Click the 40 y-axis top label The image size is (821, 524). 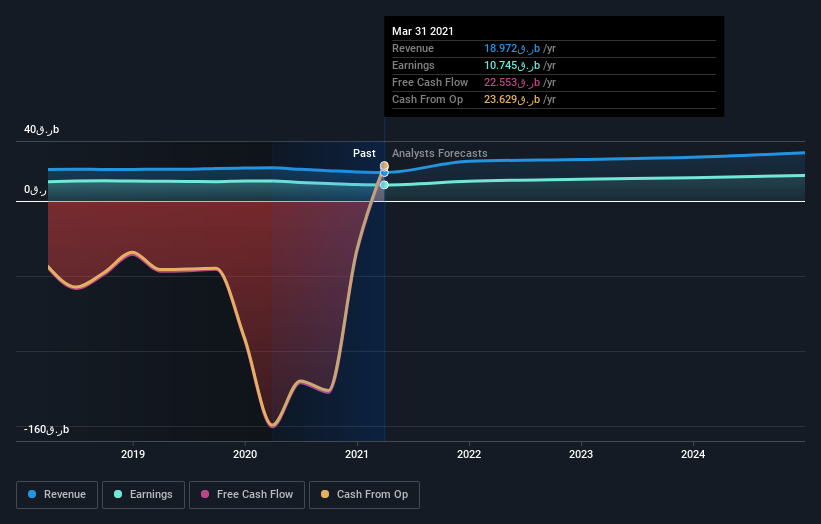tap(41, 129)
